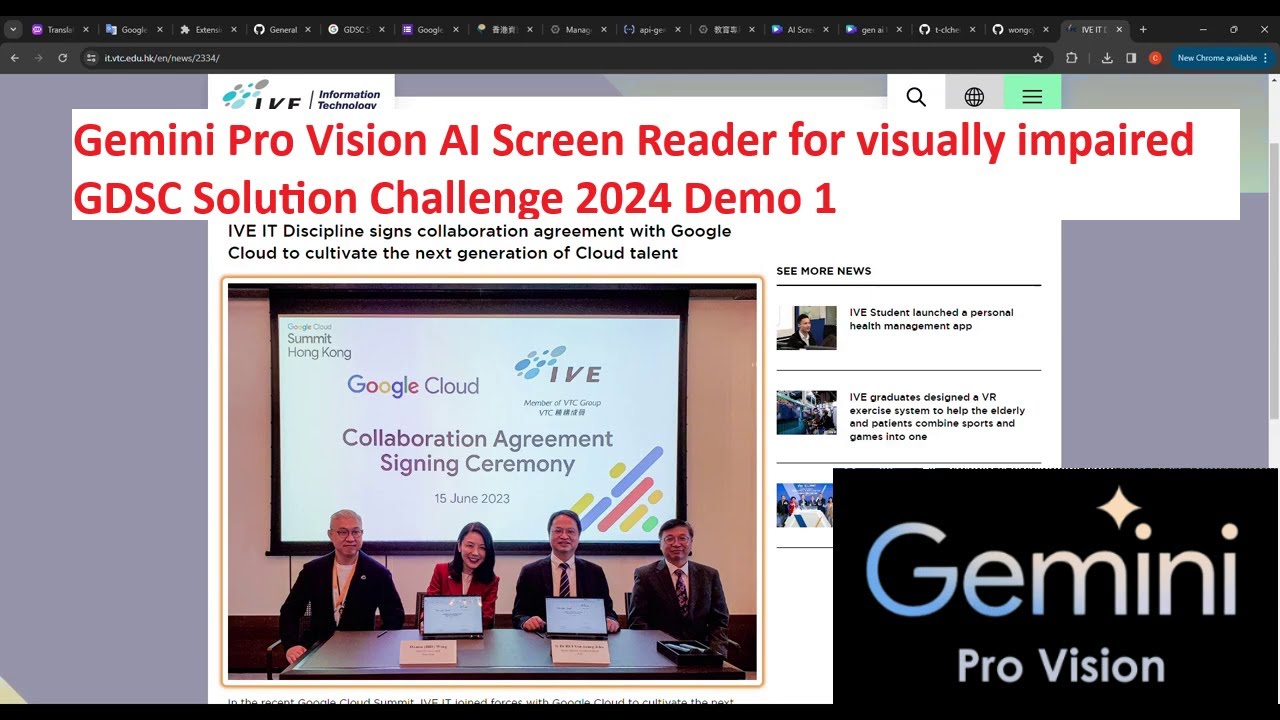Open the Chrome downloads icon
This screenshot has height=720, width=1280.
click(x=1107, y=58)
